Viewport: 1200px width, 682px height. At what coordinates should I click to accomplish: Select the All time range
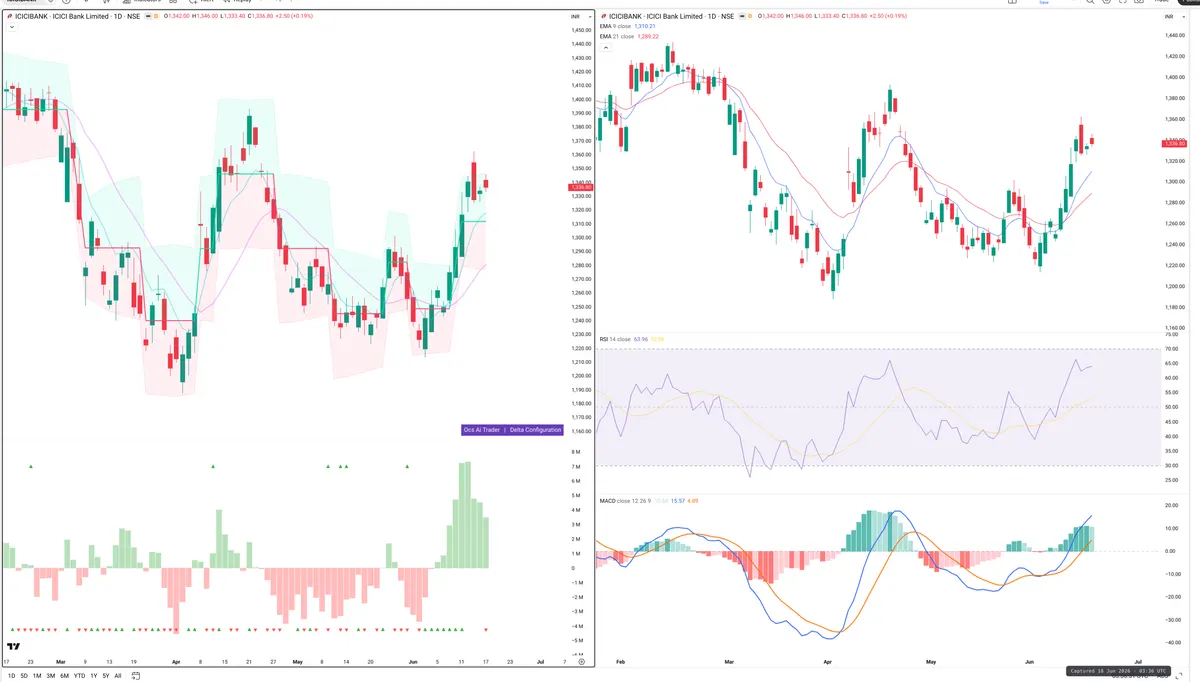point(118,676)
